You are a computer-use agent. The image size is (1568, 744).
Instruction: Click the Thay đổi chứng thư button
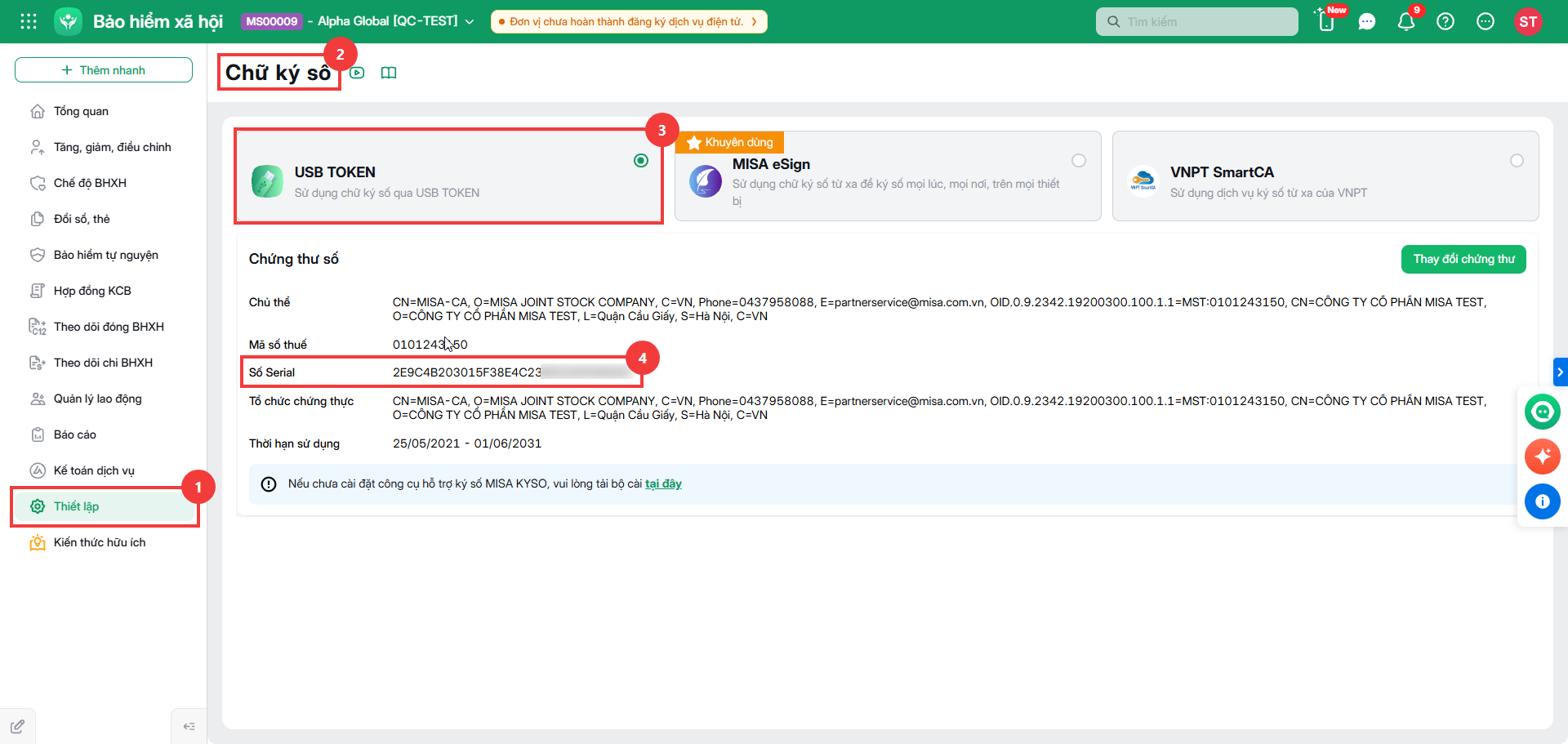click(x=1463, y=259)
